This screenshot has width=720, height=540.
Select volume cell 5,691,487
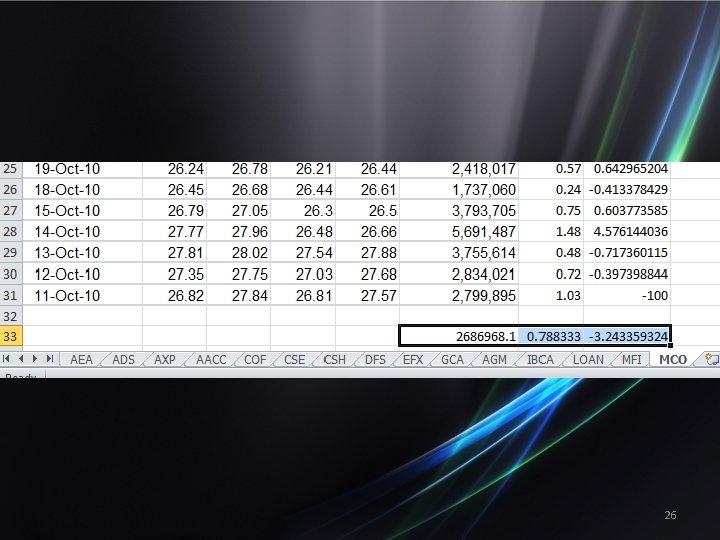[x=459, y=231]
